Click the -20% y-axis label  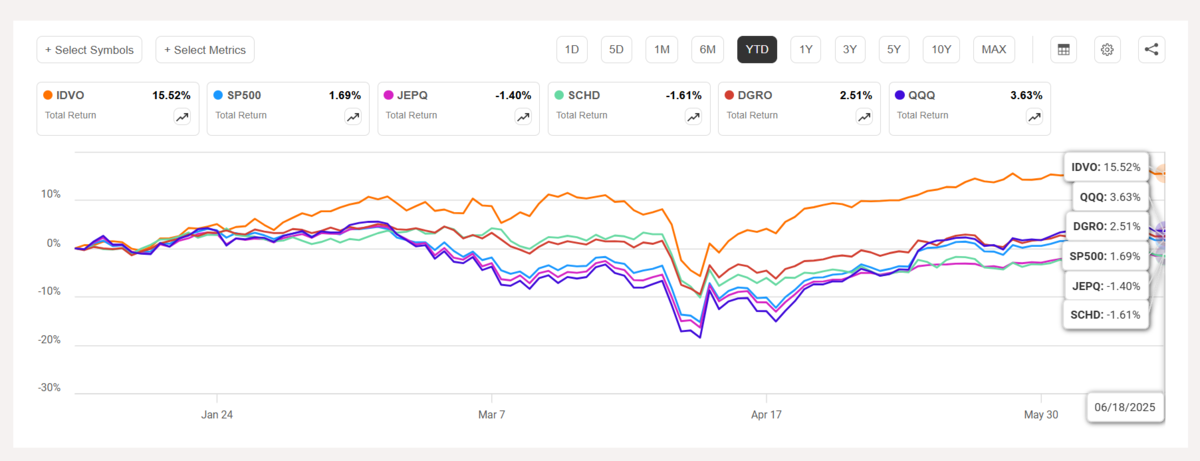pyautogui.click(x=49, y=339)
